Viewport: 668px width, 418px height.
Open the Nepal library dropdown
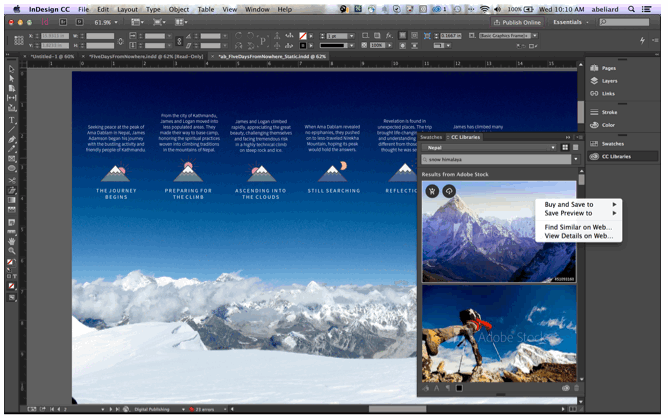(x=489, y=148)
